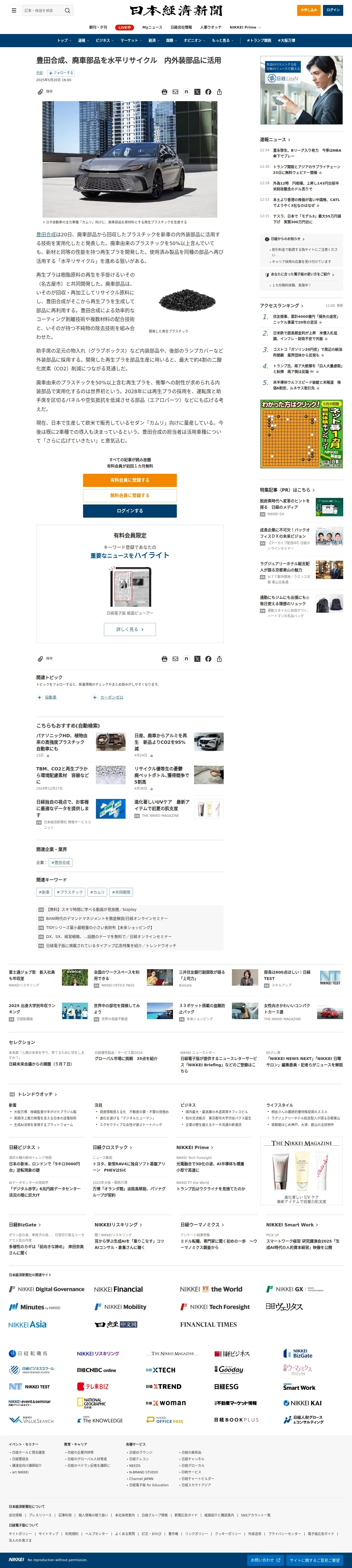Click the ログイン button in the header
Viewport: 352px width, 1568px height.
(x=333, y=10)
